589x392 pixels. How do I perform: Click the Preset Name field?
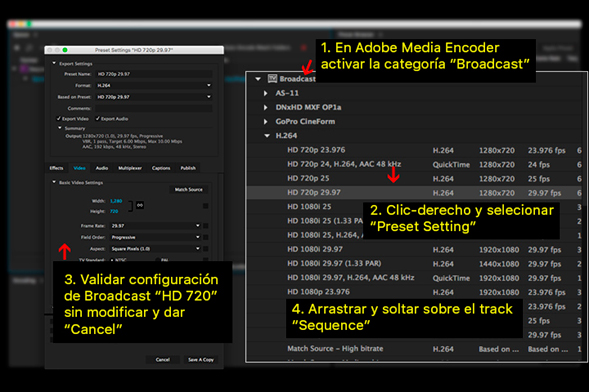pos(154,74)
